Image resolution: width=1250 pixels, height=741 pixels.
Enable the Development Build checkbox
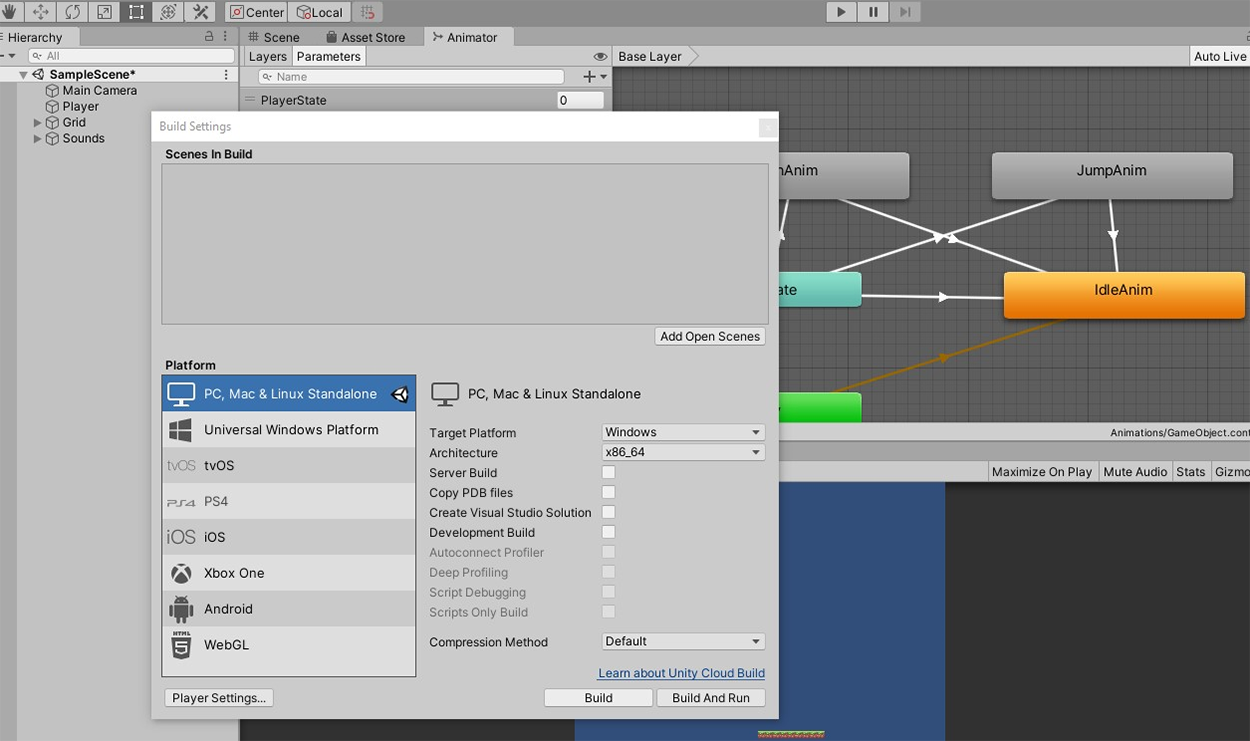click(x=608, y=532)
